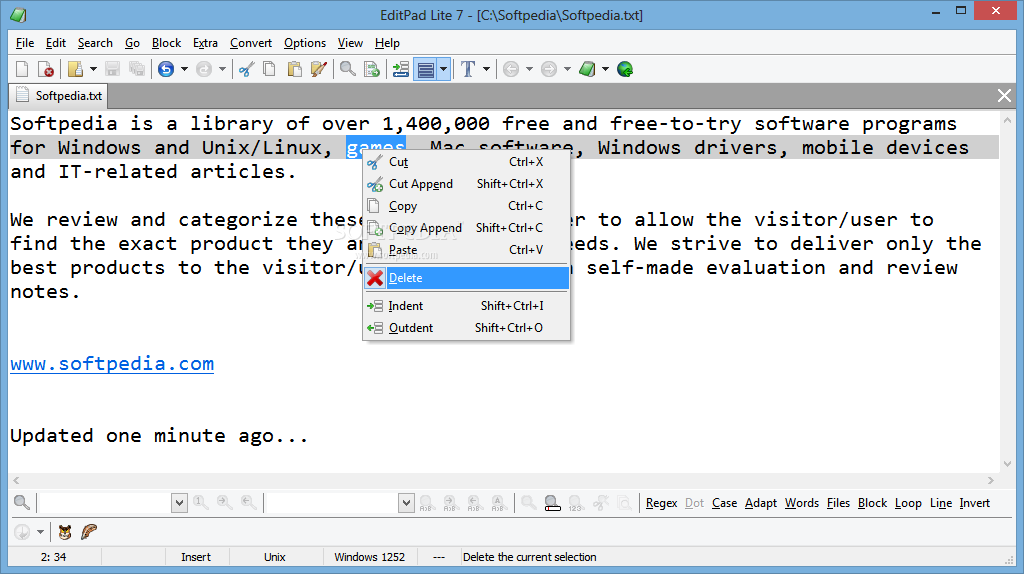Click into the replace text field
The height and width of the screenshot is (574, 1024).
click(x=332, y=503)
